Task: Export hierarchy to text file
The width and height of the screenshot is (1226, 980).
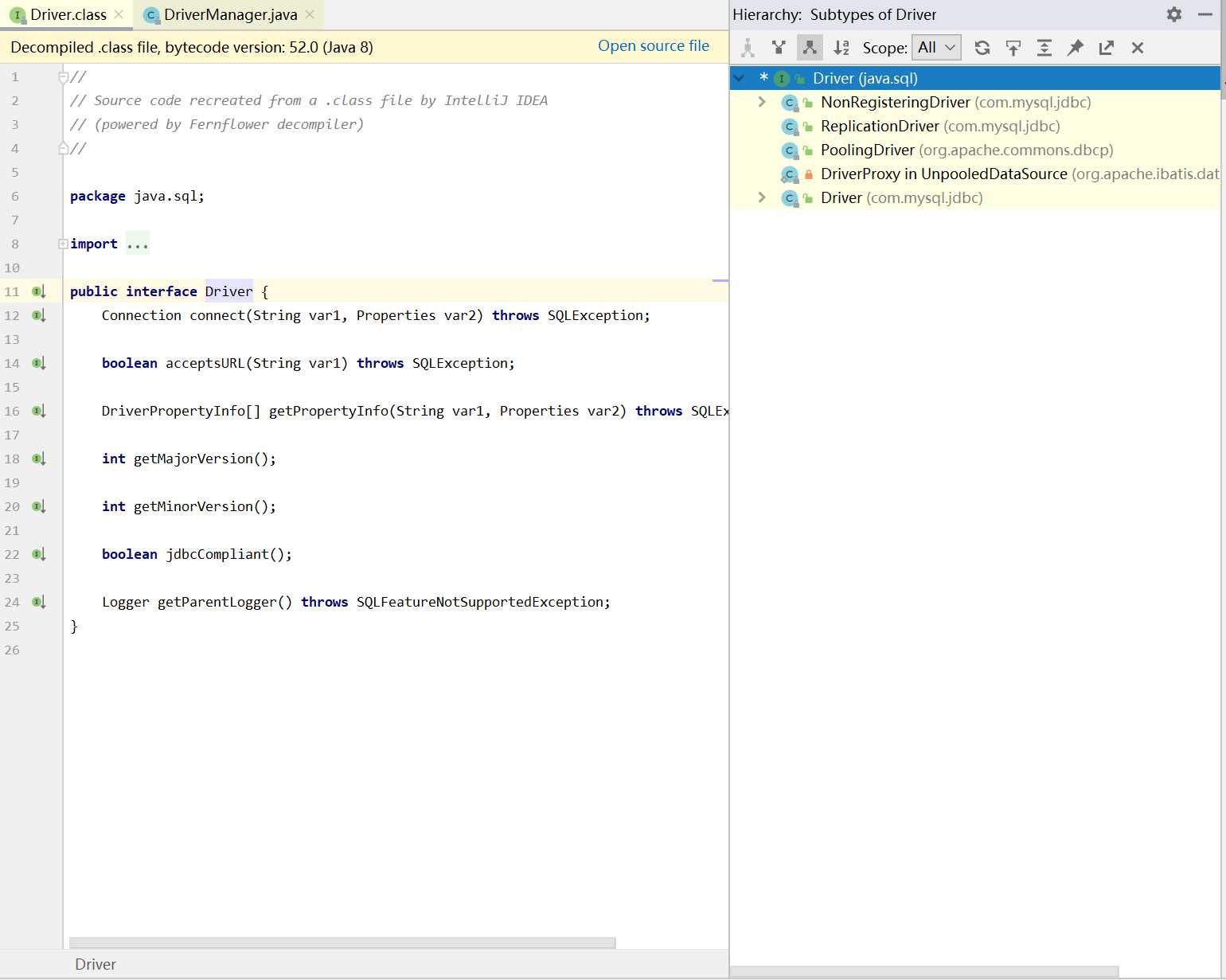Action: click(x=1107, y=48)
